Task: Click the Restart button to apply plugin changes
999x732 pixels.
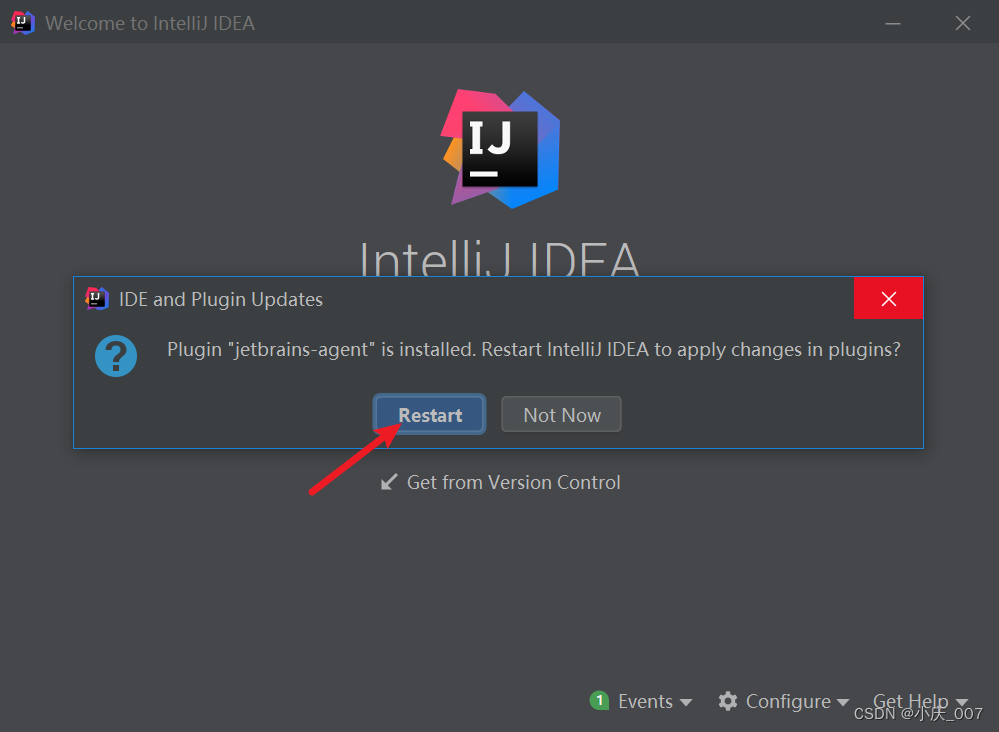Action: click(x=429, y=414)
